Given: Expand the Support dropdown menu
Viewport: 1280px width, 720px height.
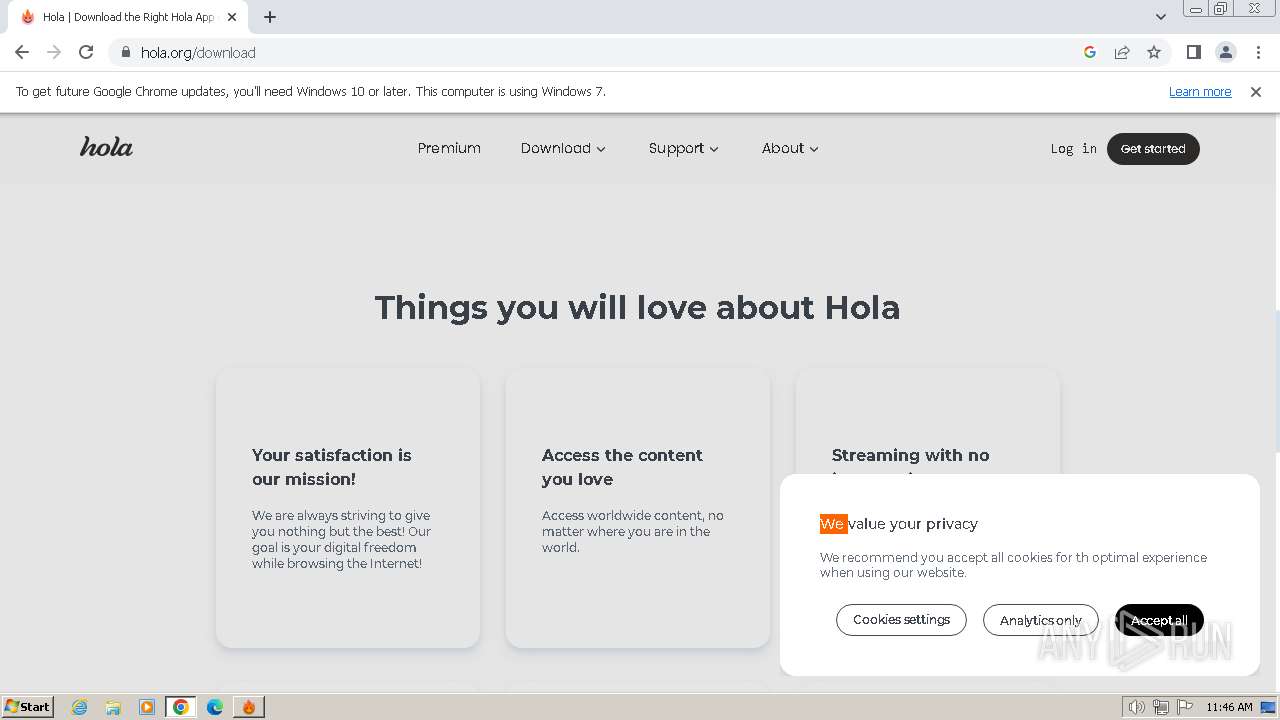Looking at the screenshot, I should pos(684,148).
